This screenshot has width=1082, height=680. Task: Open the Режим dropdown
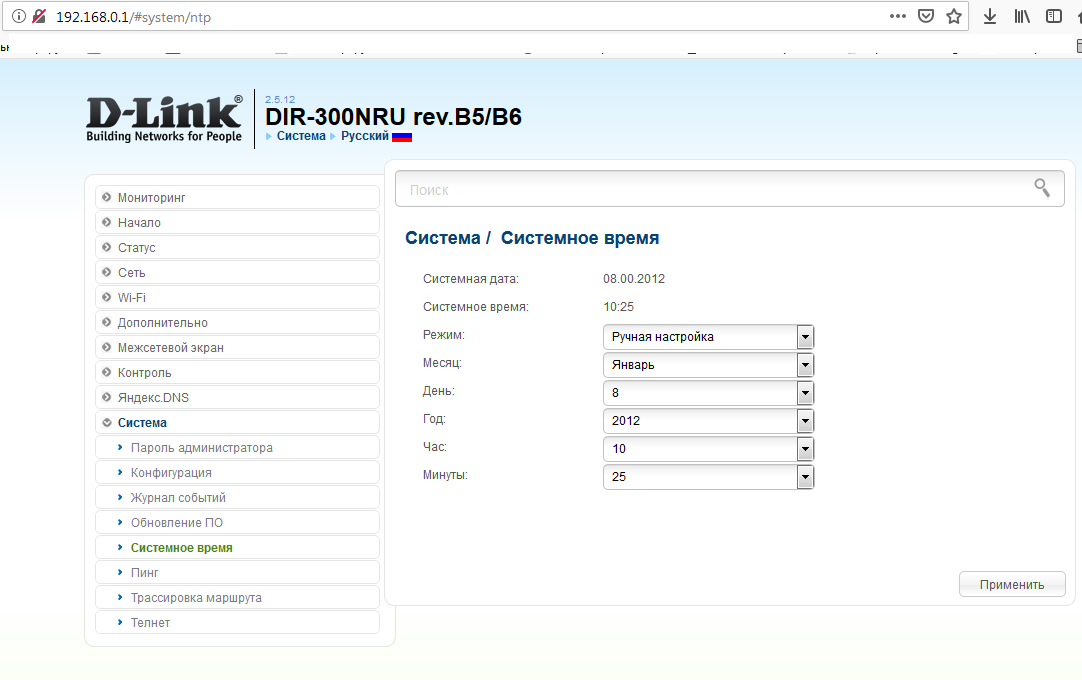tap(708, 337)
